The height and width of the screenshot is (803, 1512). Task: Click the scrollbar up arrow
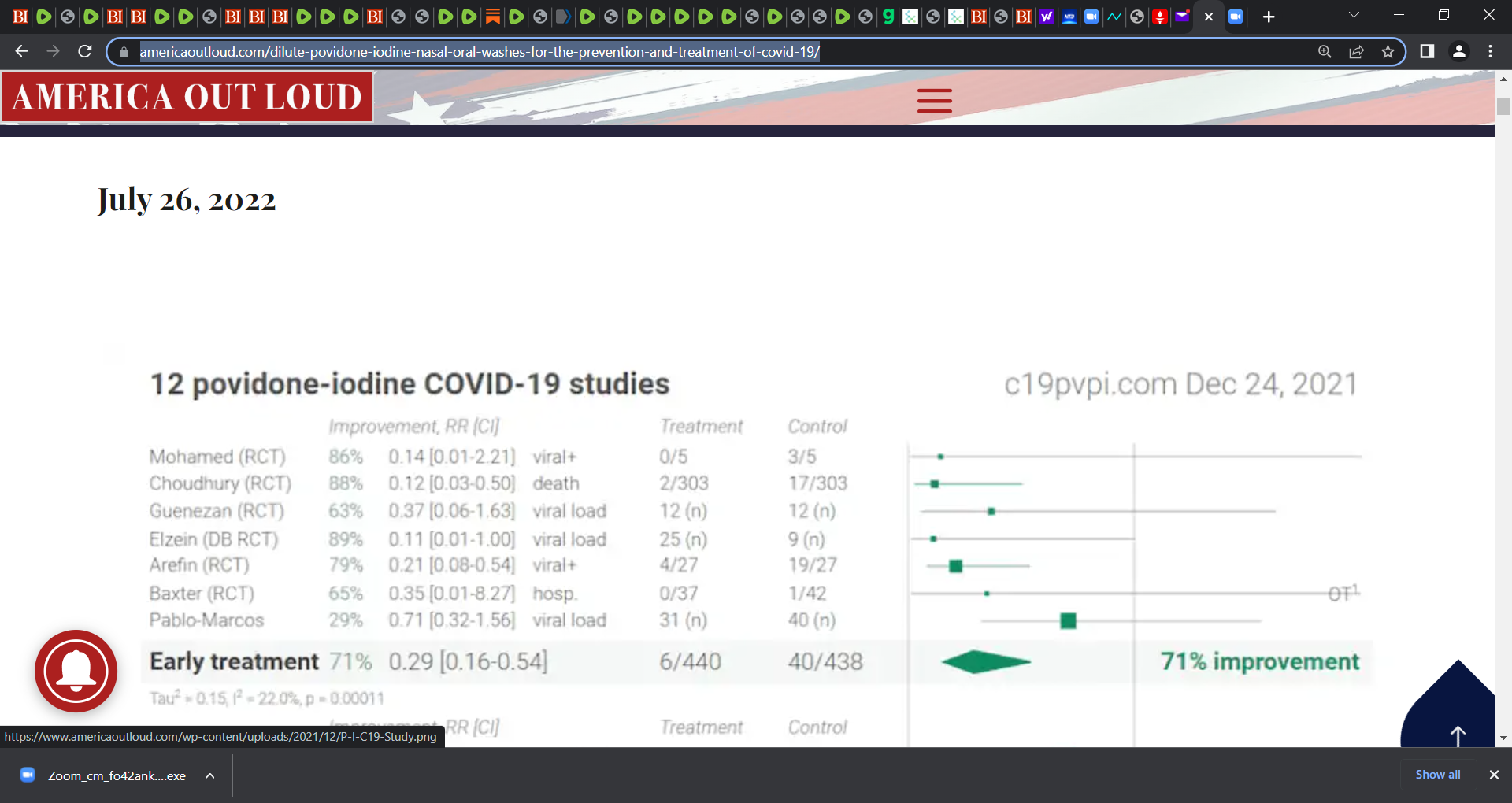pyautogui.click(x=1503, y=79)
